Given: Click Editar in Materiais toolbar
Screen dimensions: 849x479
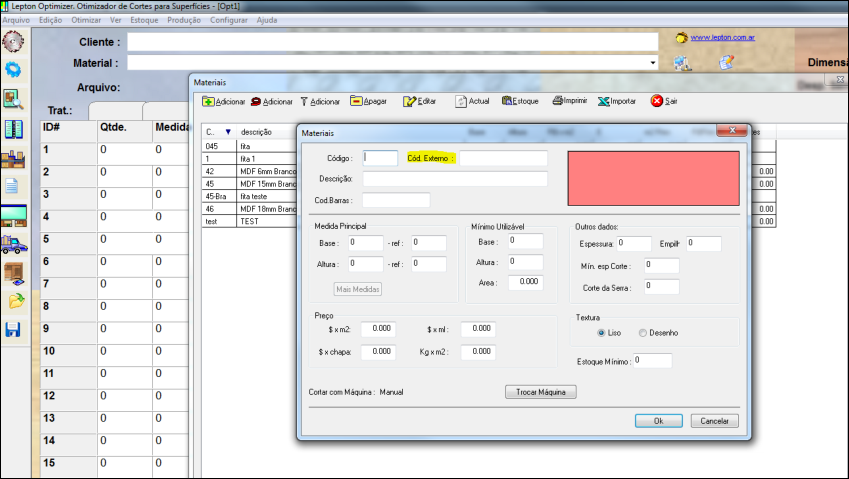Looking at the screenshot, I should [x=420, y=101].
